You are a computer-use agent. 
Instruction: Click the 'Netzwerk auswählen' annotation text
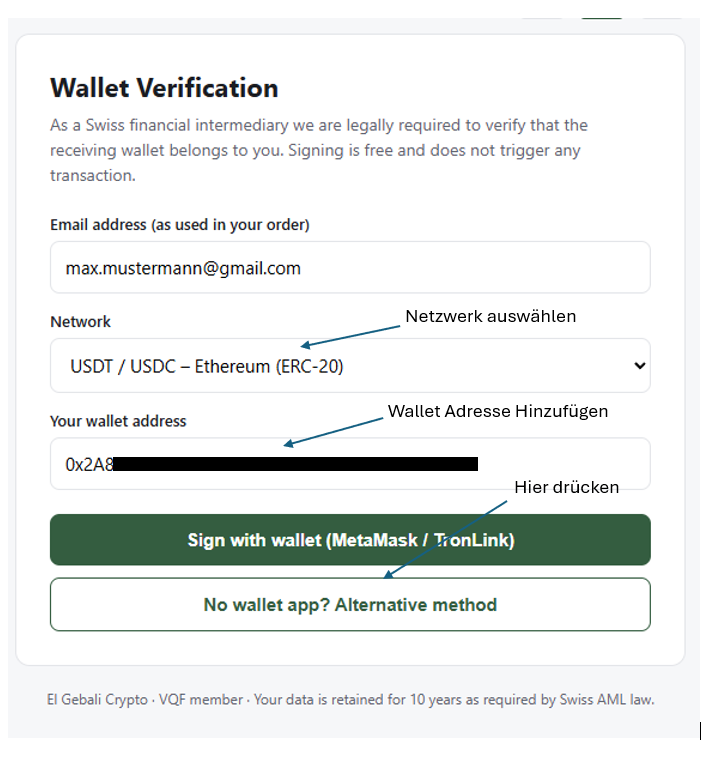pos(491,316)
